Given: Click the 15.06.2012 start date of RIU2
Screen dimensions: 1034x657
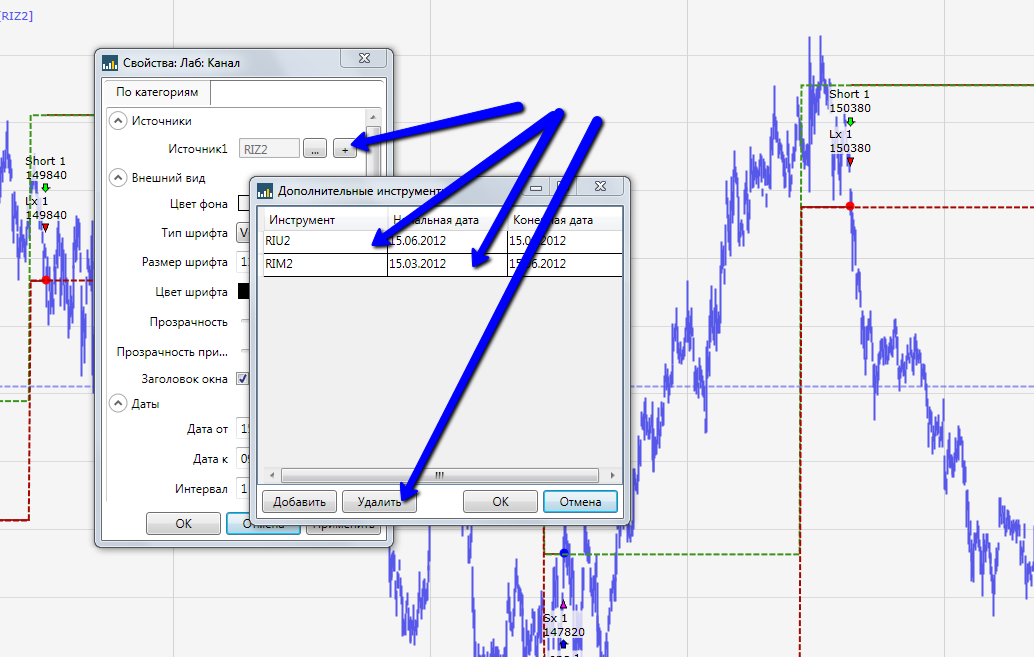Looking at the screenshot, I should tap(417, 241).
